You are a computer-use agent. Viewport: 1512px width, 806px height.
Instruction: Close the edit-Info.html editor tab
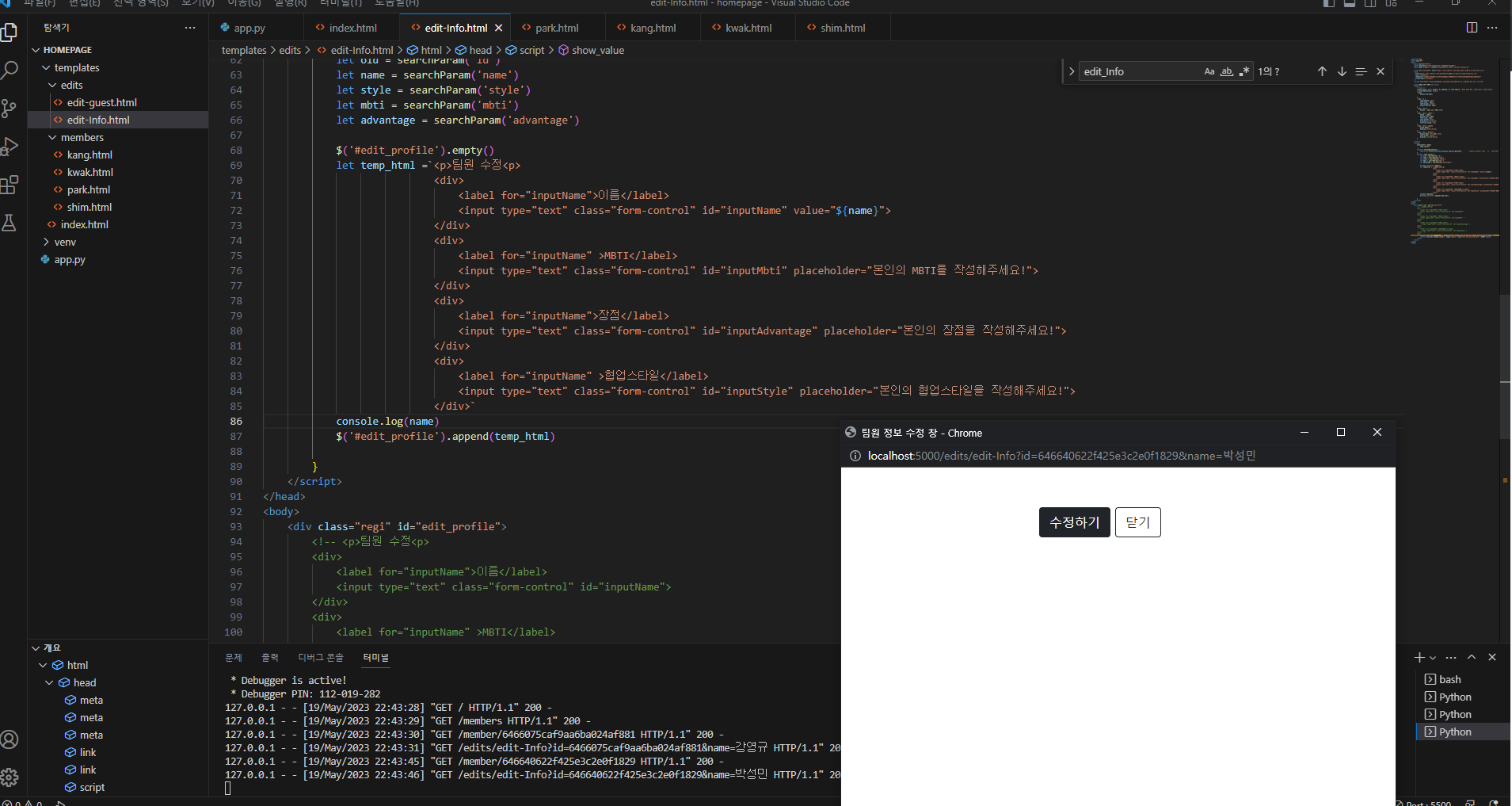[x=498, y=28]
